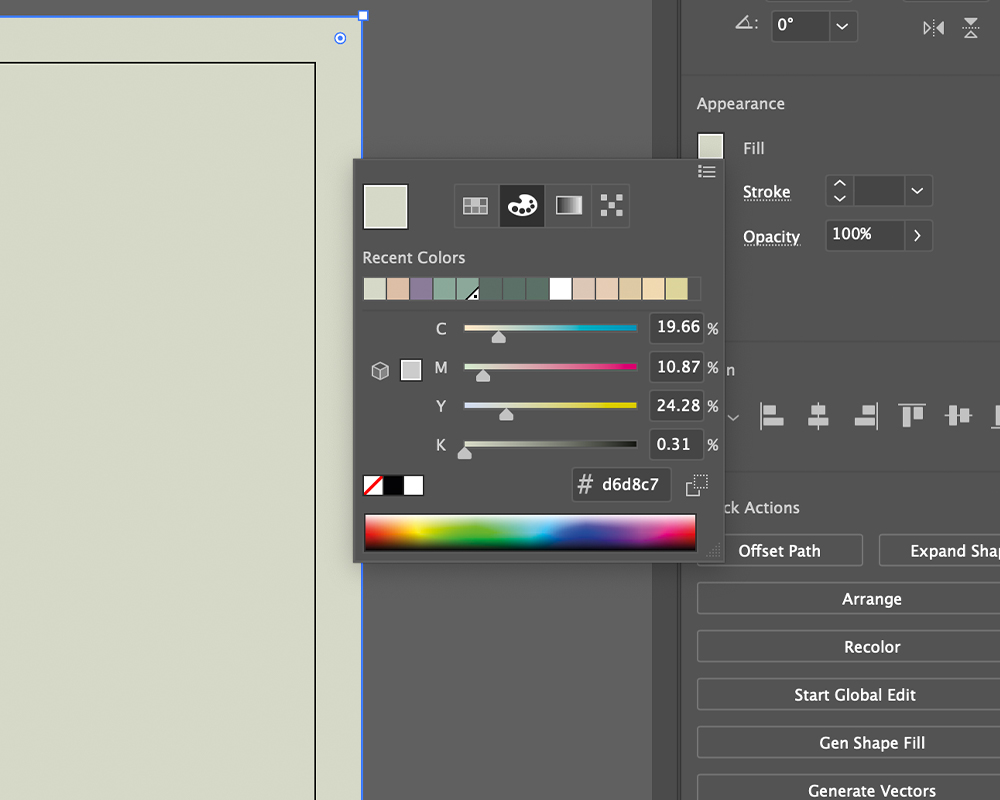
Task: Click the Fill color swatch in Appearance
Action: [710, 146]
